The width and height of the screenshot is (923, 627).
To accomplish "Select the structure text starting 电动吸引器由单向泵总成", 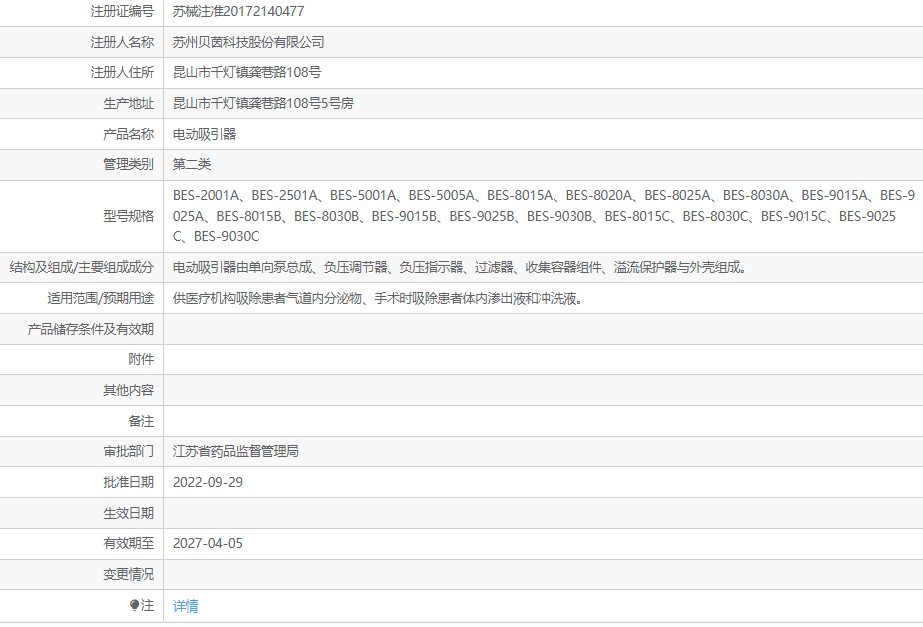I will point(460,268).
